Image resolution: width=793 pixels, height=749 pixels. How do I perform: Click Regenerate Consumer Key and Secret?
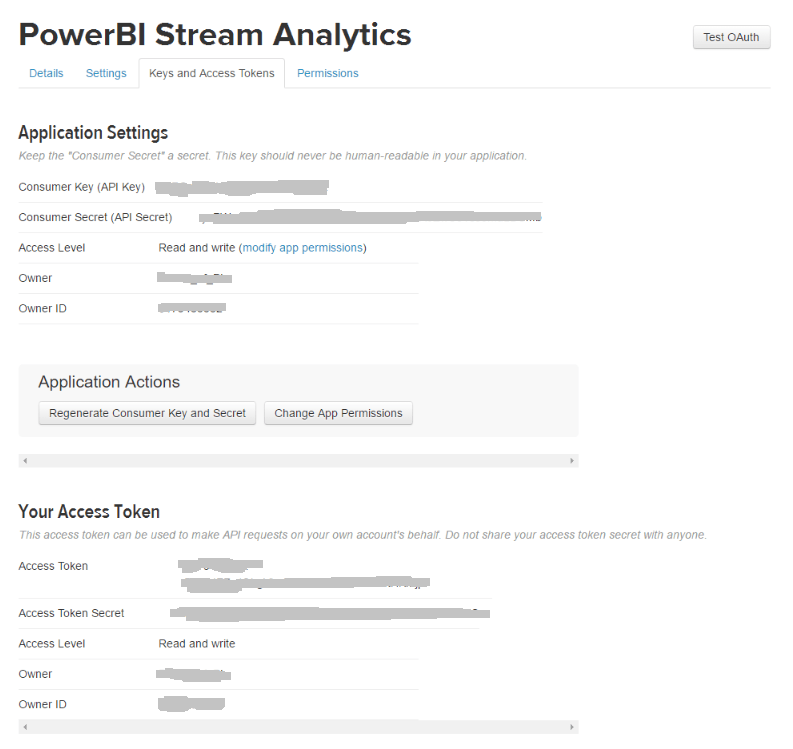click(x=147, y=413)
